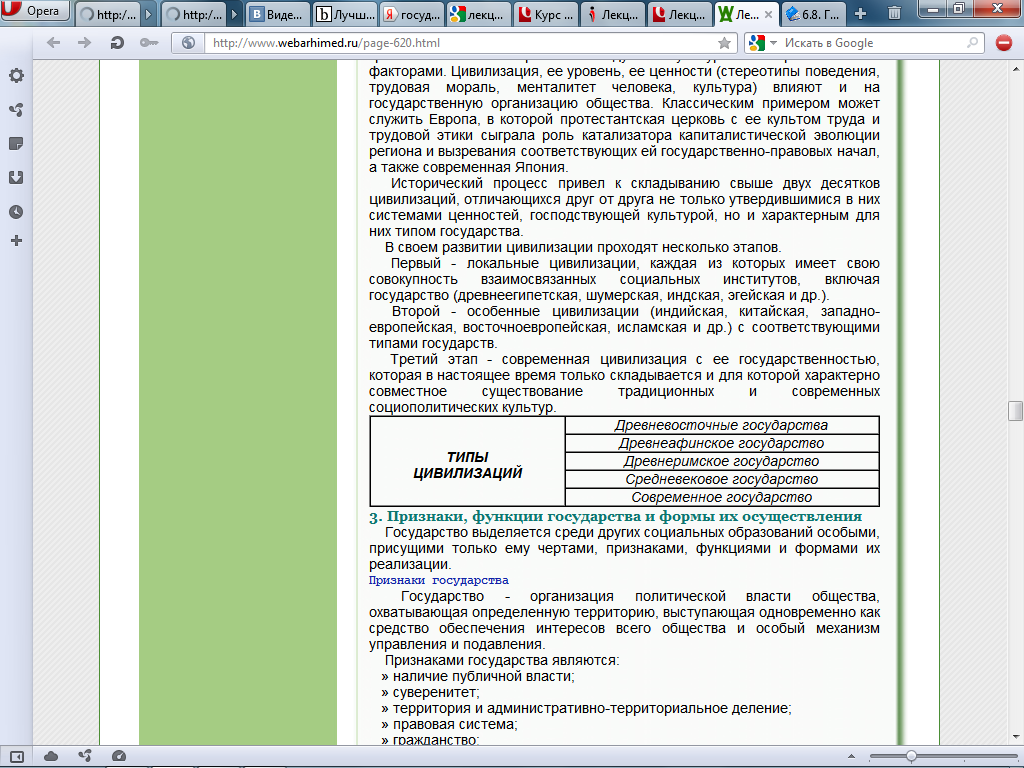
Task: Switch to the first 'http:/...' tab
Action: (107, 14)
